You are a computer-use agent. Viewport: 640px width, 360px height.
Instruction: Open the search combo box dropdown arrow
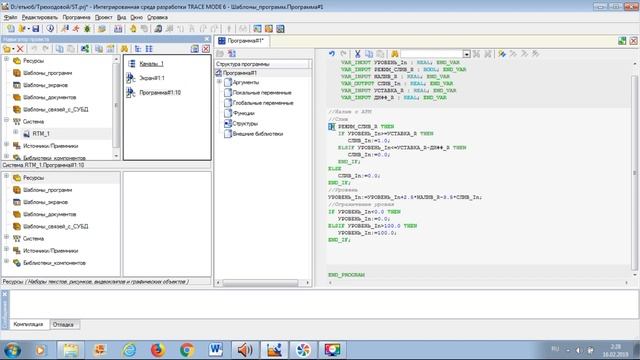[466, 54]
